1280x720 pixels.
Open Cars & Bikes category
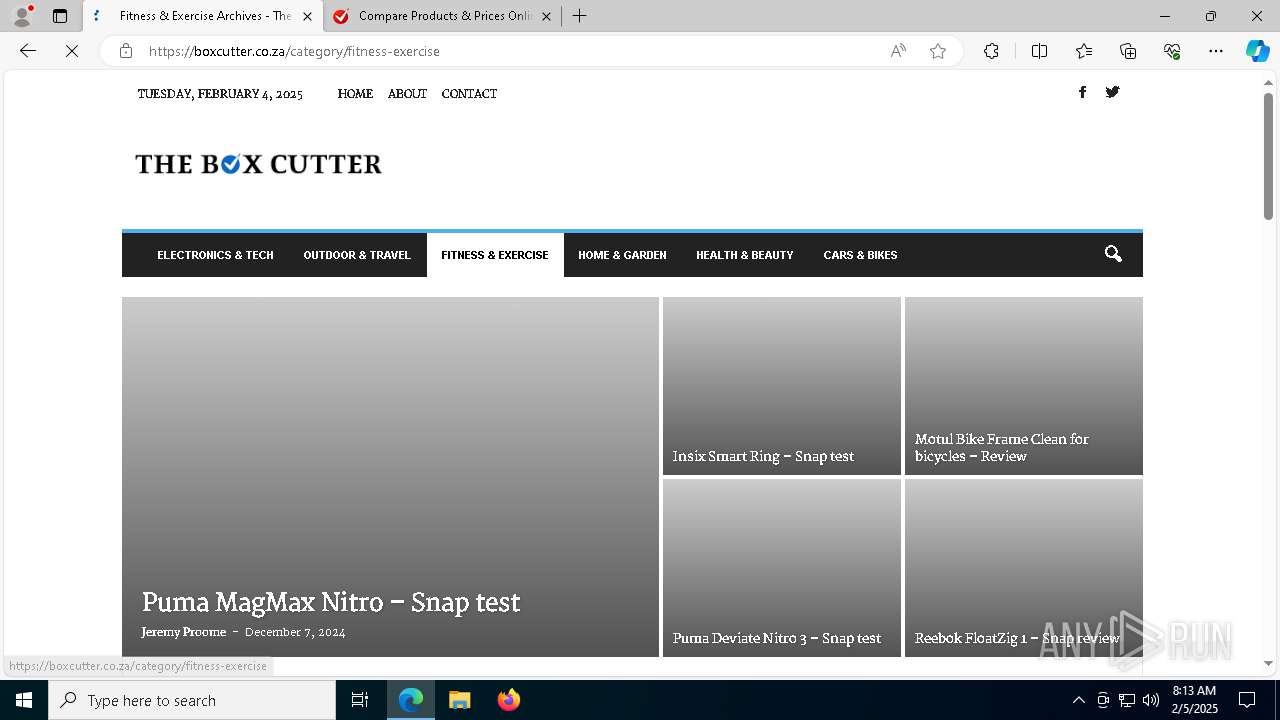tap(860, 255)
